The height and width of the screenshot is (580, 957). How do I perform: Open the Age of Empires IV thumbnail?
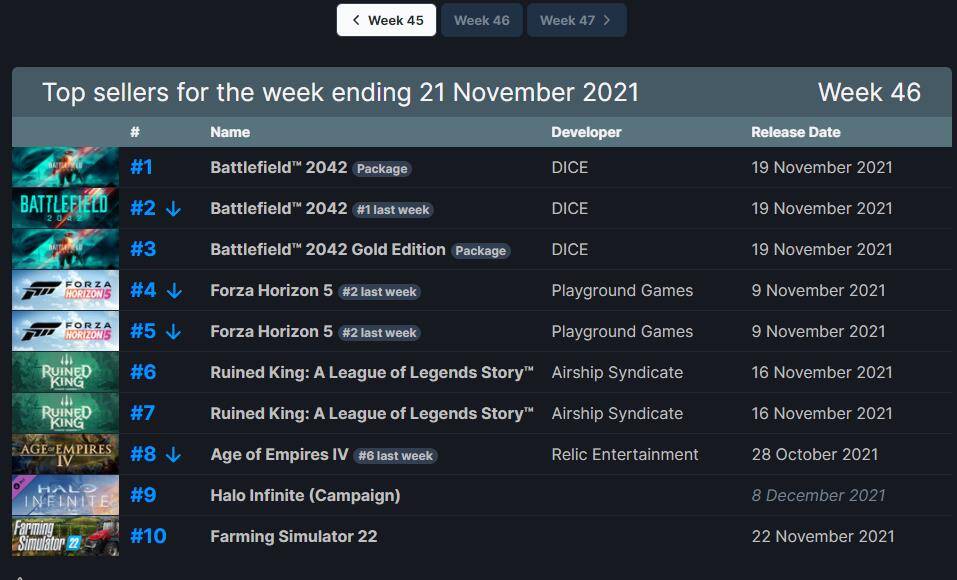pos(65,454)
